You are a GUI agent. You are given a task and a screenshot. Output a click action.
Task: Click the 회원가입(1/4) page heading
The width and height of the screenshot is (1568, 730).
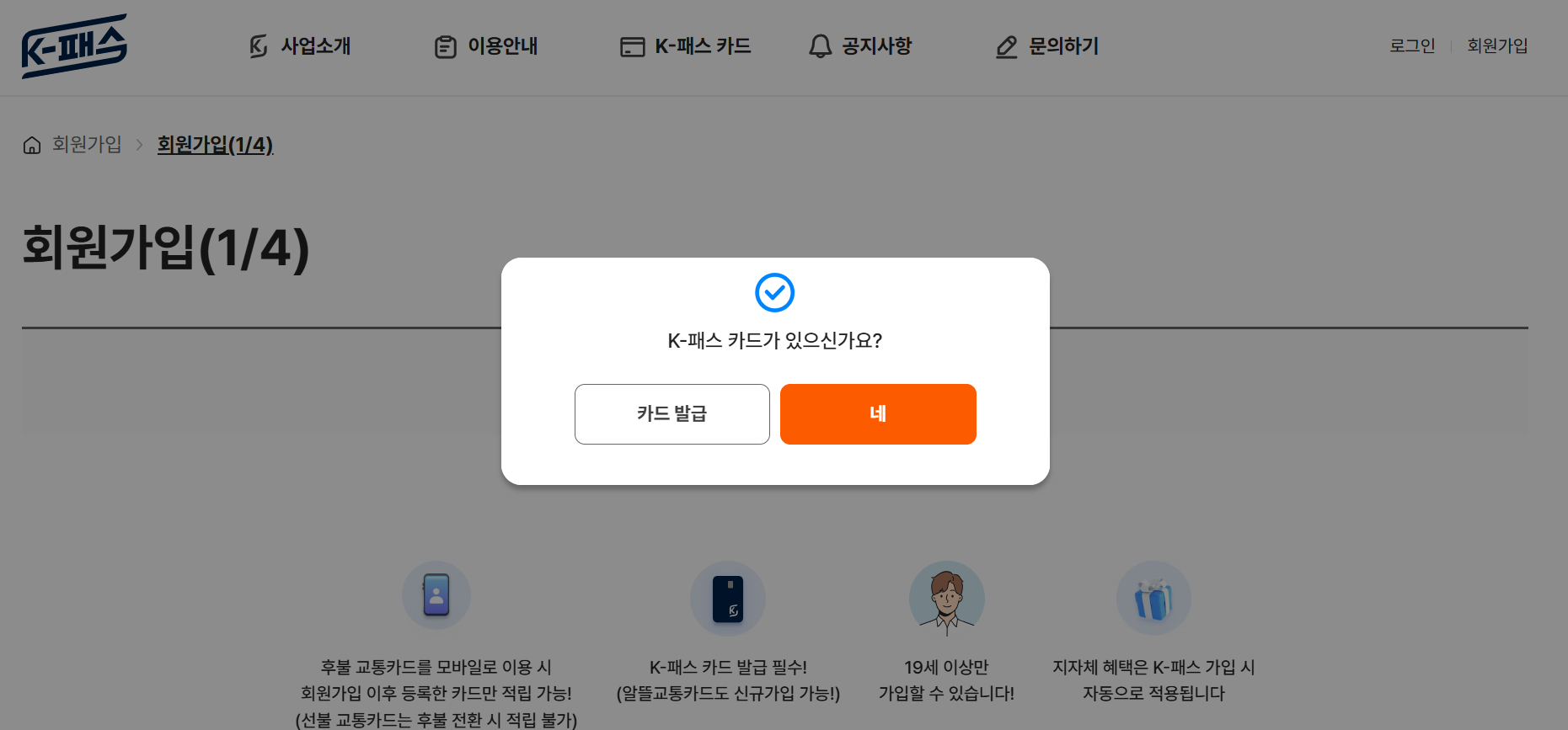click(x=166, y=248)
